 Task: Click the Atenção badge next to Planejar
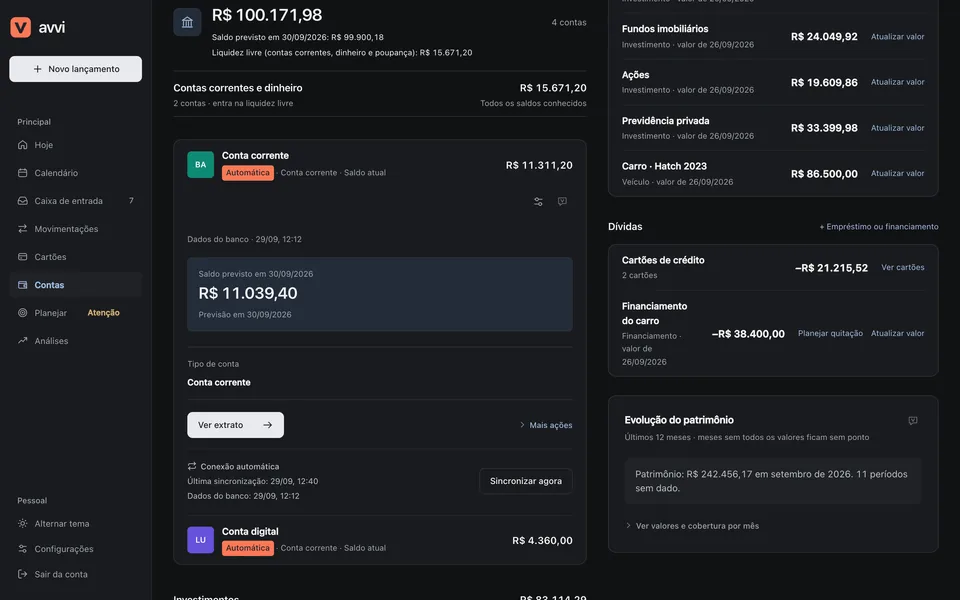(103, 313)
